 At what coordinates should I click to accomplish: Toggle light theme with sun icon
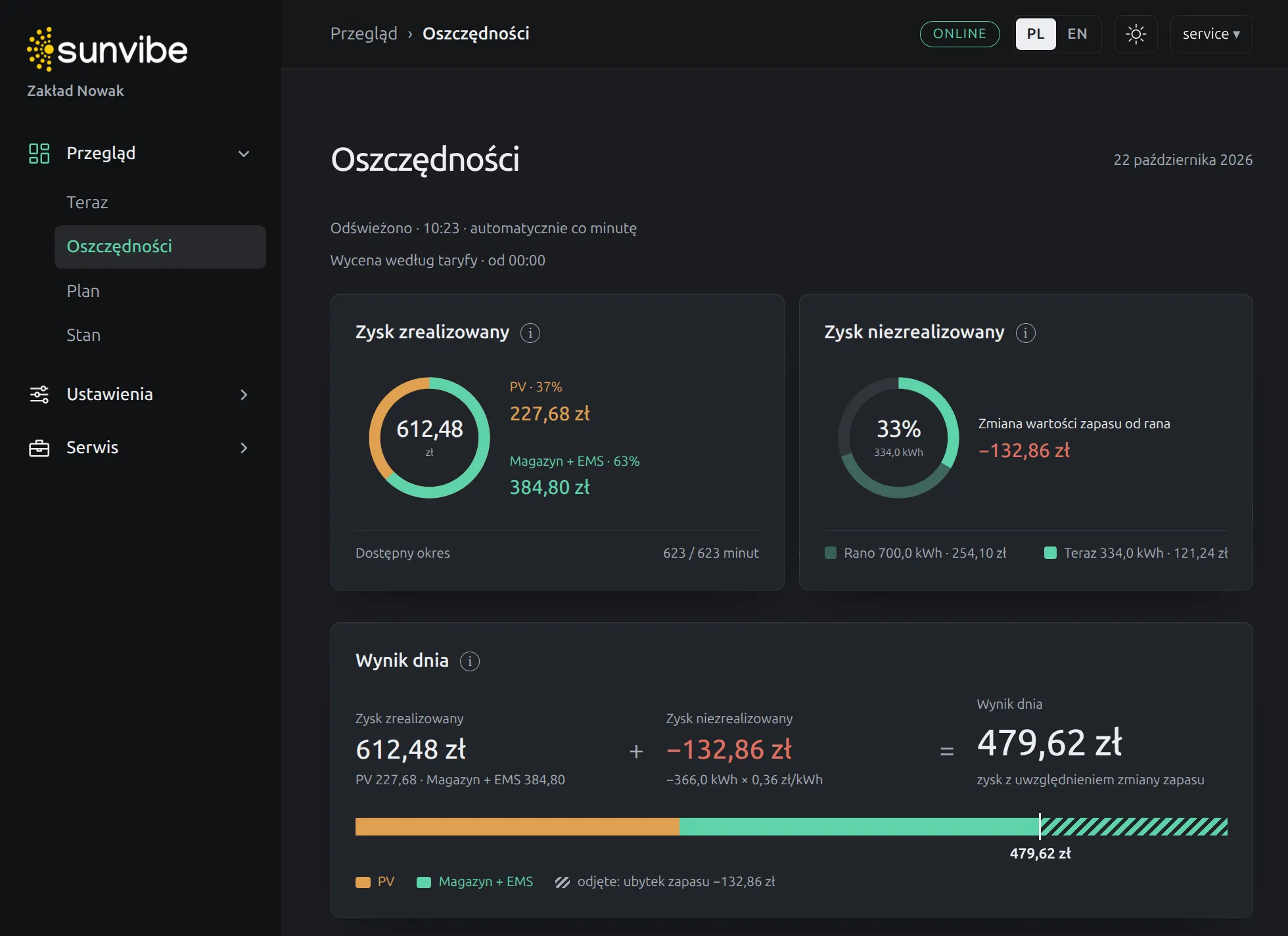point(1136,34)
